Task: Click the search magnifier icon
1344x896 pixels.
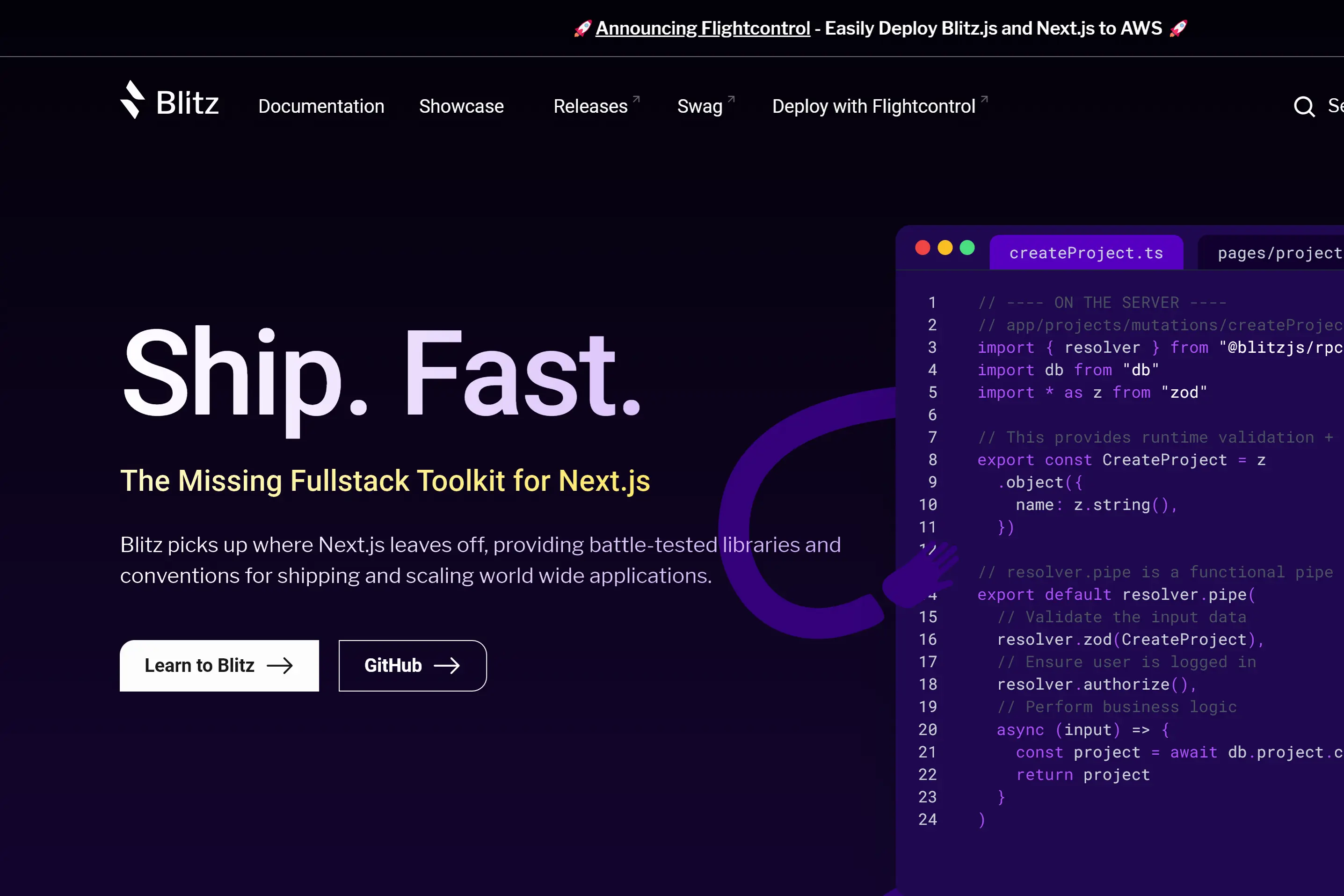Action: [1304, 106]
